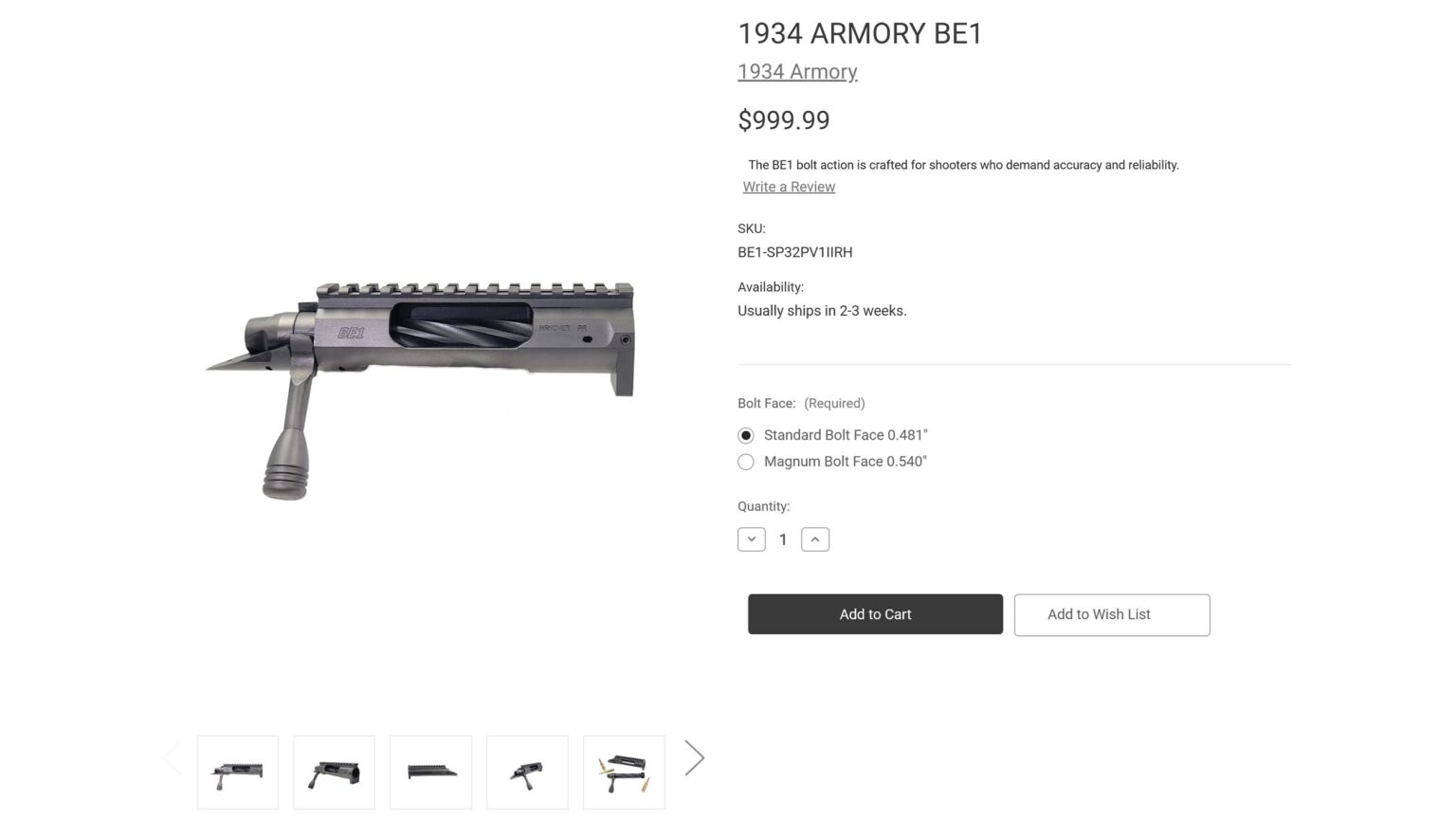1456x819 pixels.
Task: Click the quantity input field
Action: (x=783, y=538)
